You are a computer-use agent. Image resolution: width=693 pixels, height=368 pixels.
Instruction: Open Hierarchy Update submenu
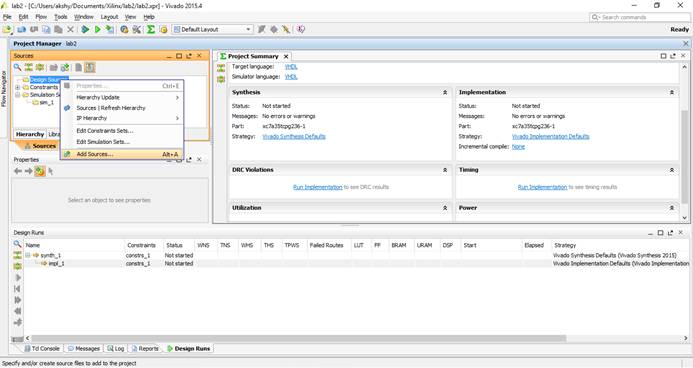(x=122, y=97)
